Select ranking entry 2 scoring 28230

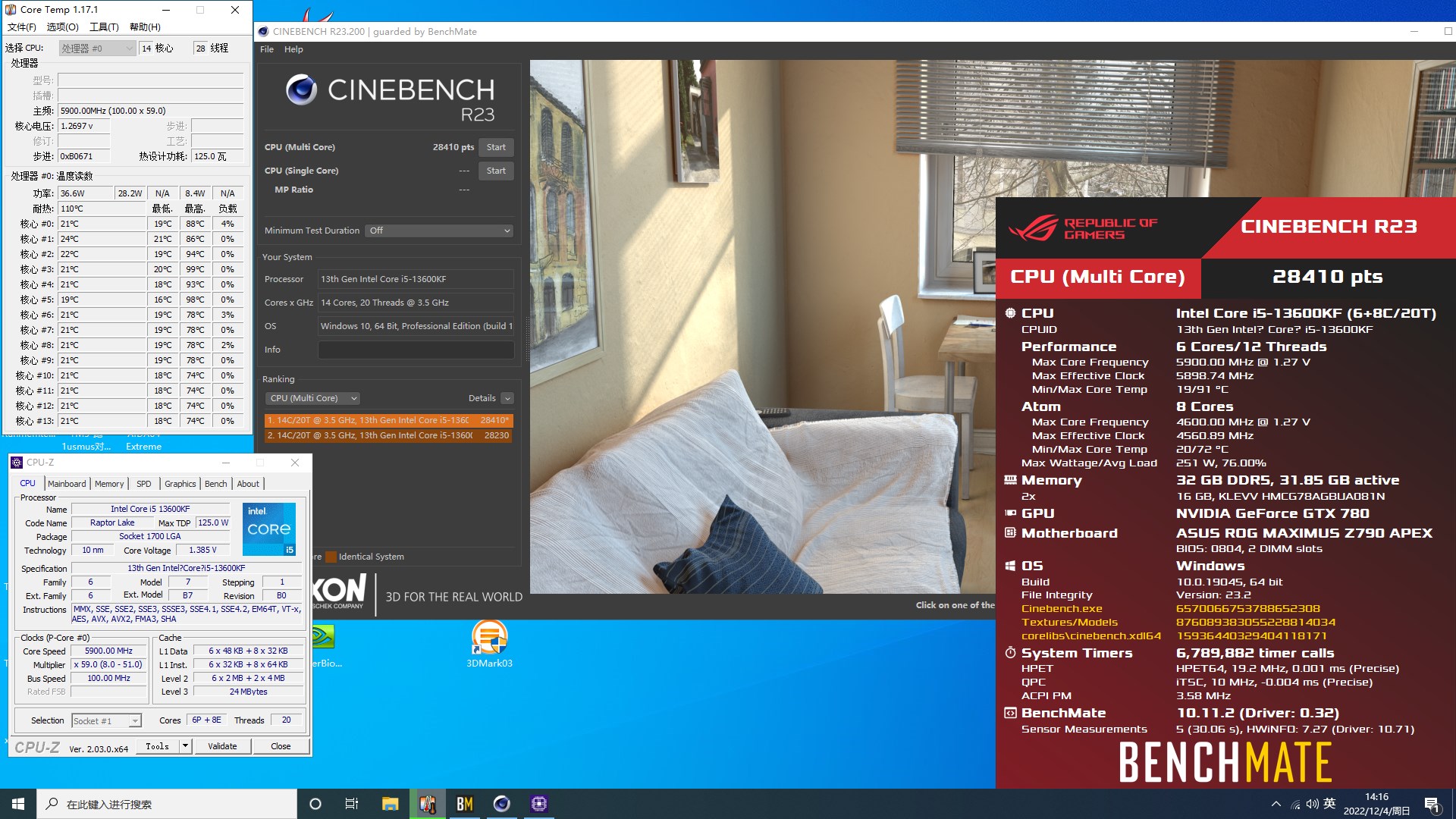(x=389, y=435)
